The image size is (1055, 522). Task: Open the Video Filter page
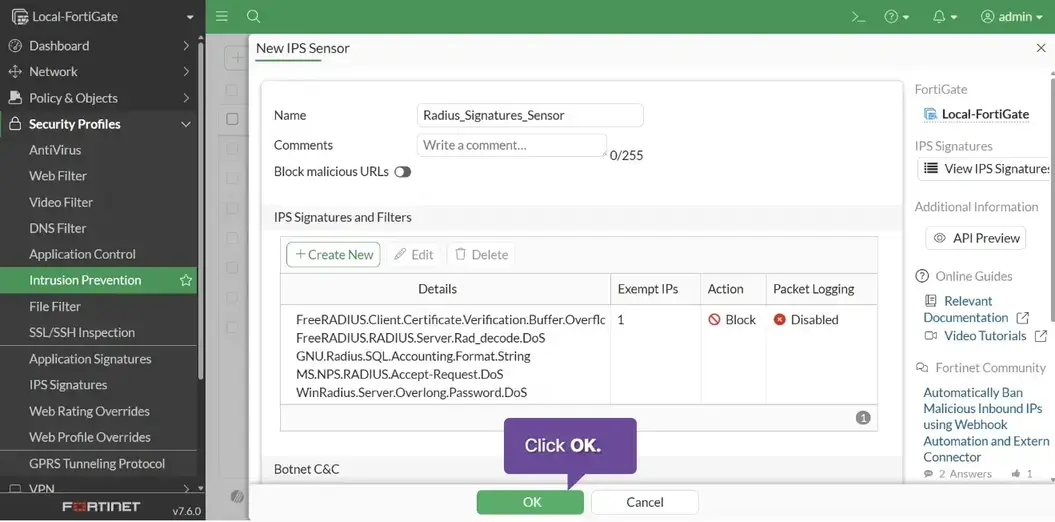tap(61, 202)
